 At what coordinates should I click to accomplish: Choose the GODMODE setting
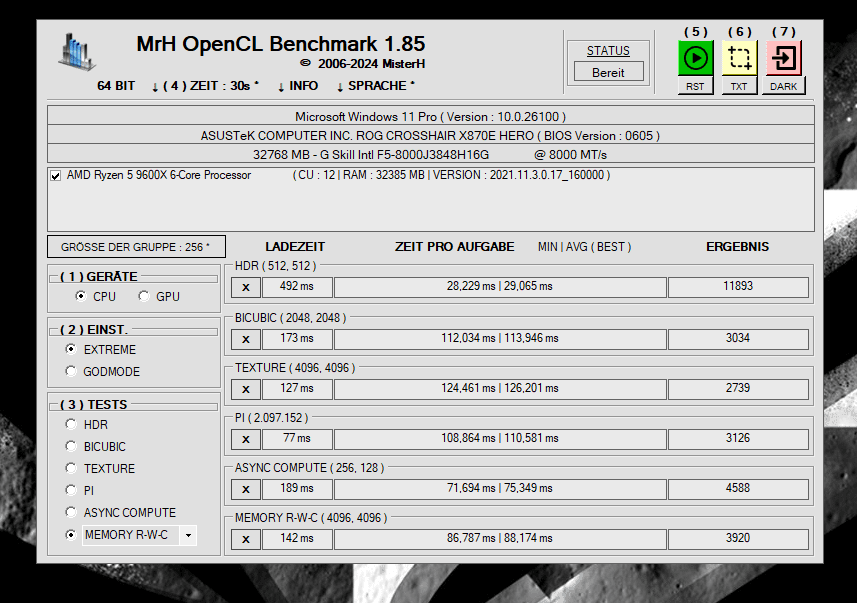point(71,371)
